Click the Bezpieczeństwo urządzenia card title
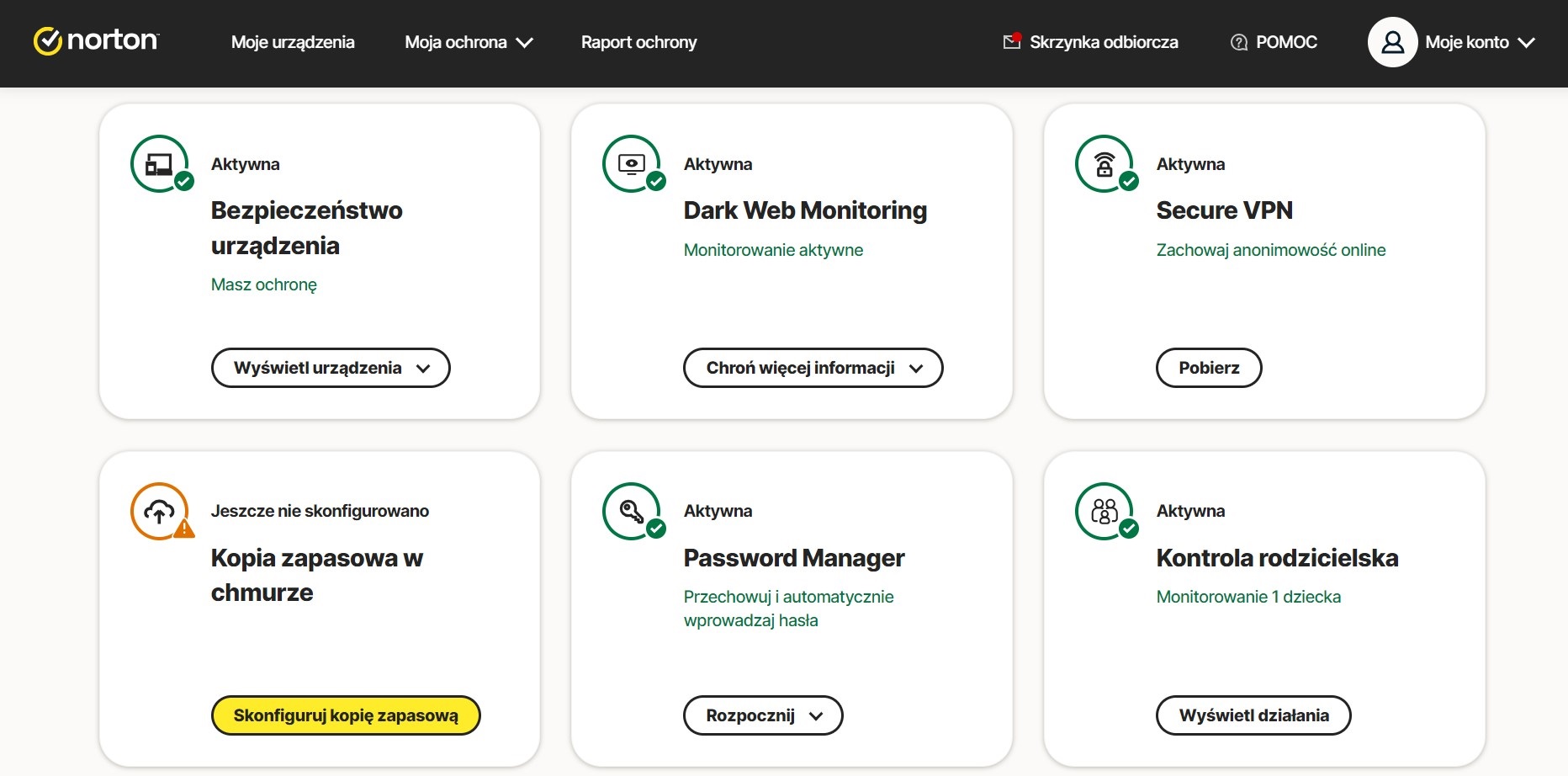Screen dimensions: 1568x776 click(306, 228)
